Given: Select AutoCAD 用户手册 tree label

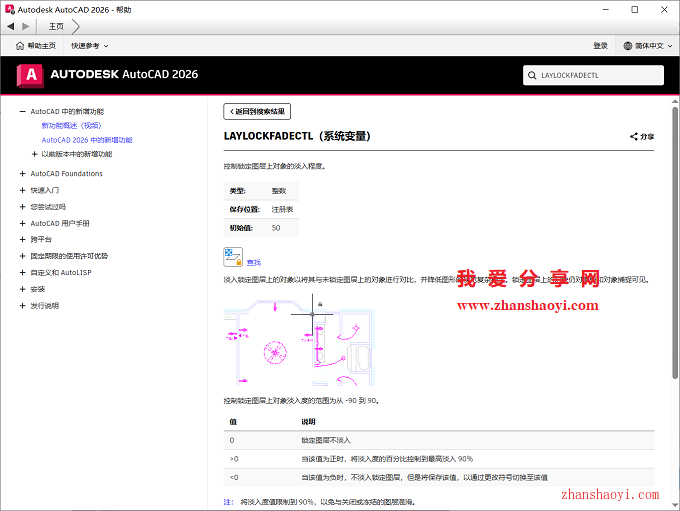Looking at the screenshot, I should point(60,223).
